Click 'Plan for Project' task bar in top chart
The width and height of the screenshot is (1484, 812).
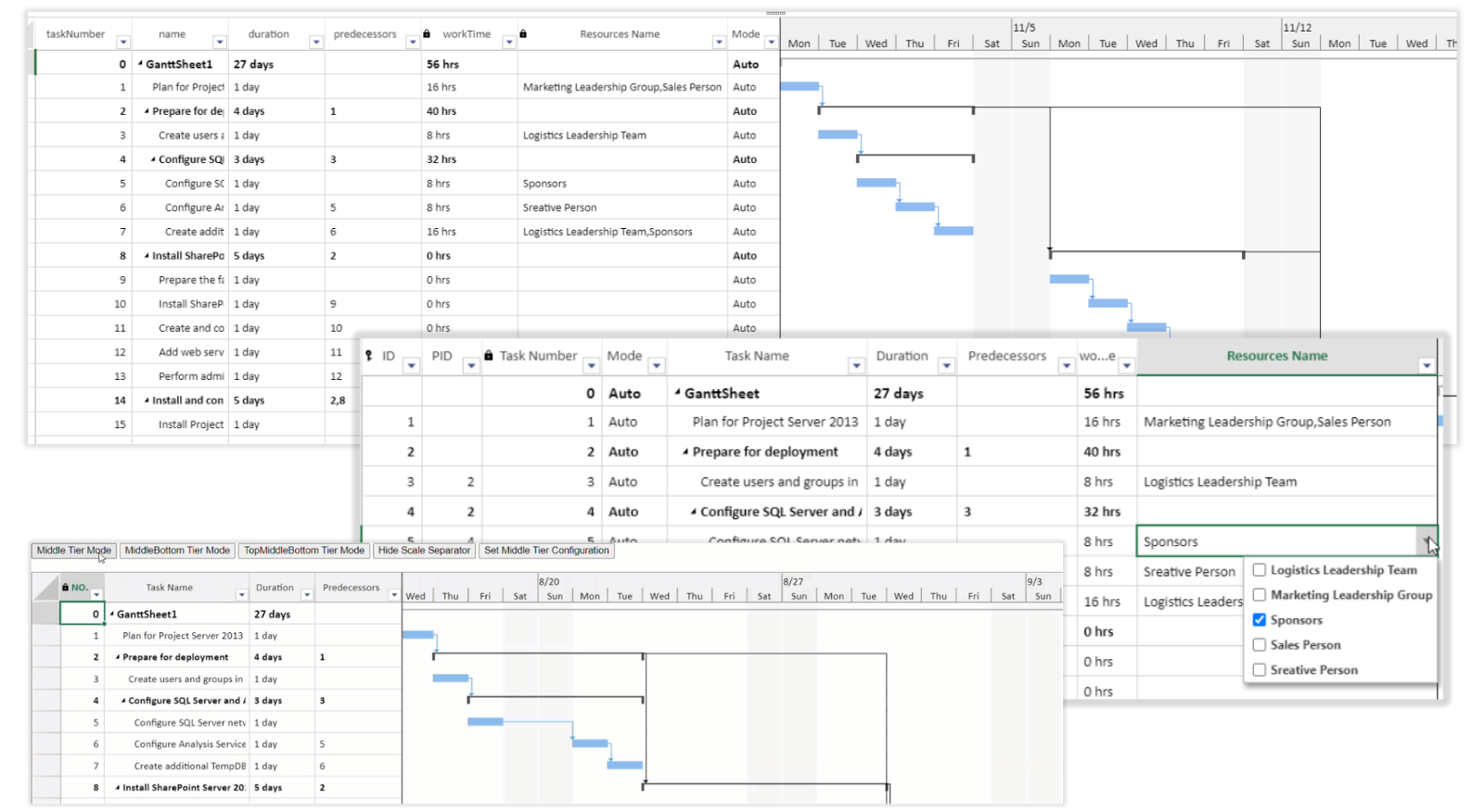tap(800, 86)
